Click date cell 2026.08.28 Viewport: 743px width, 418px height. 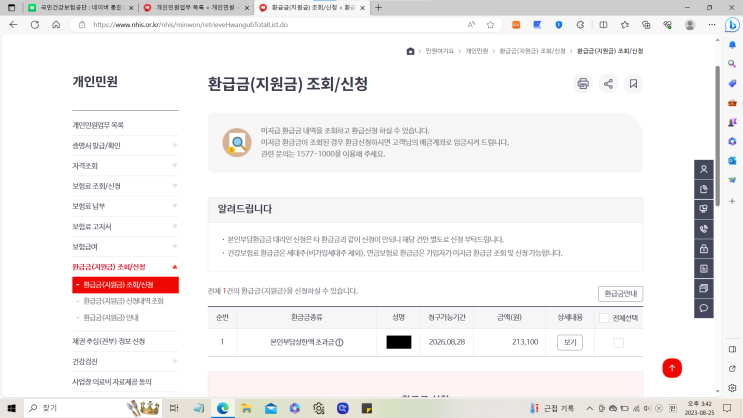pyautogui.click(x=447, y=342)
